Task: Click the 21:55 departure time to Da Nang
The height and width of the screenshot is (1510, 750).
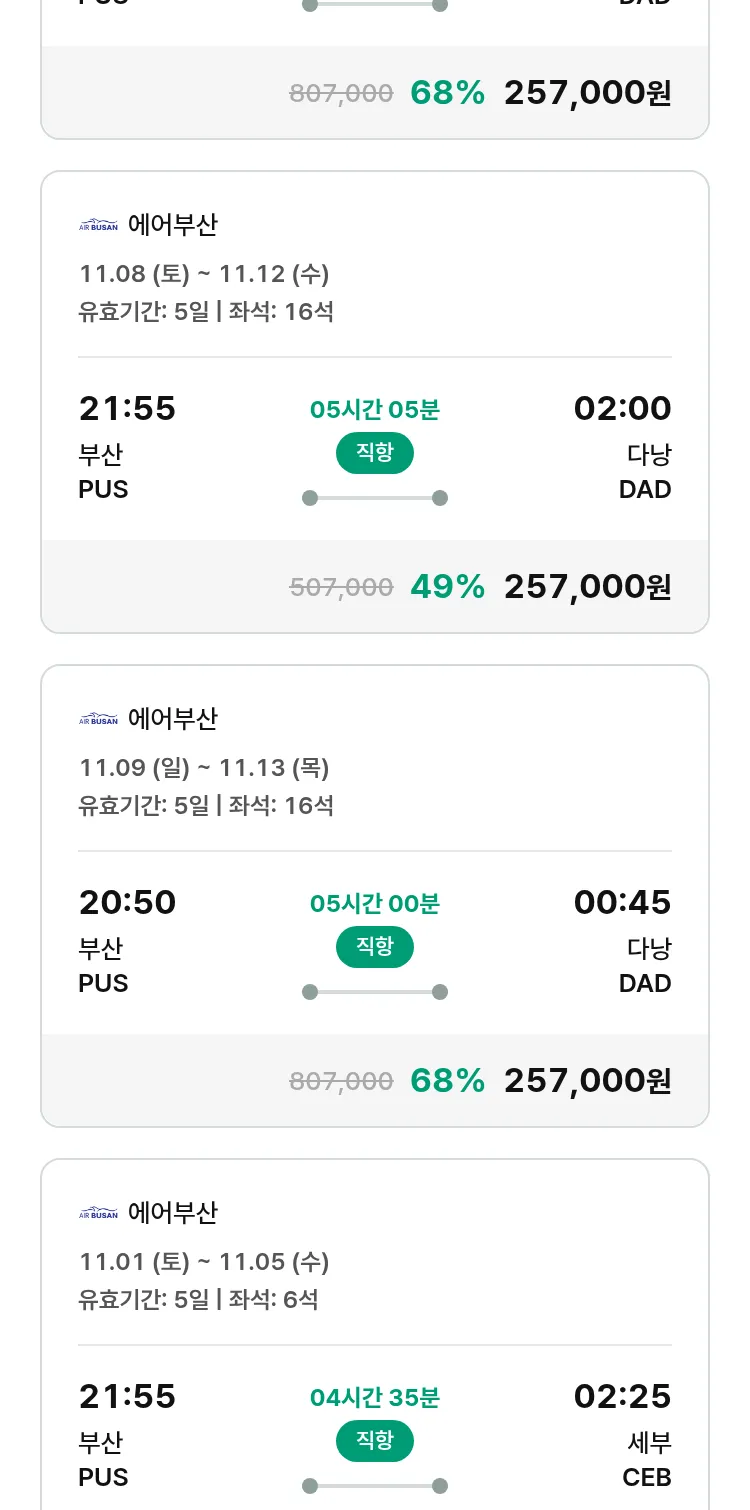Action: 127,409
